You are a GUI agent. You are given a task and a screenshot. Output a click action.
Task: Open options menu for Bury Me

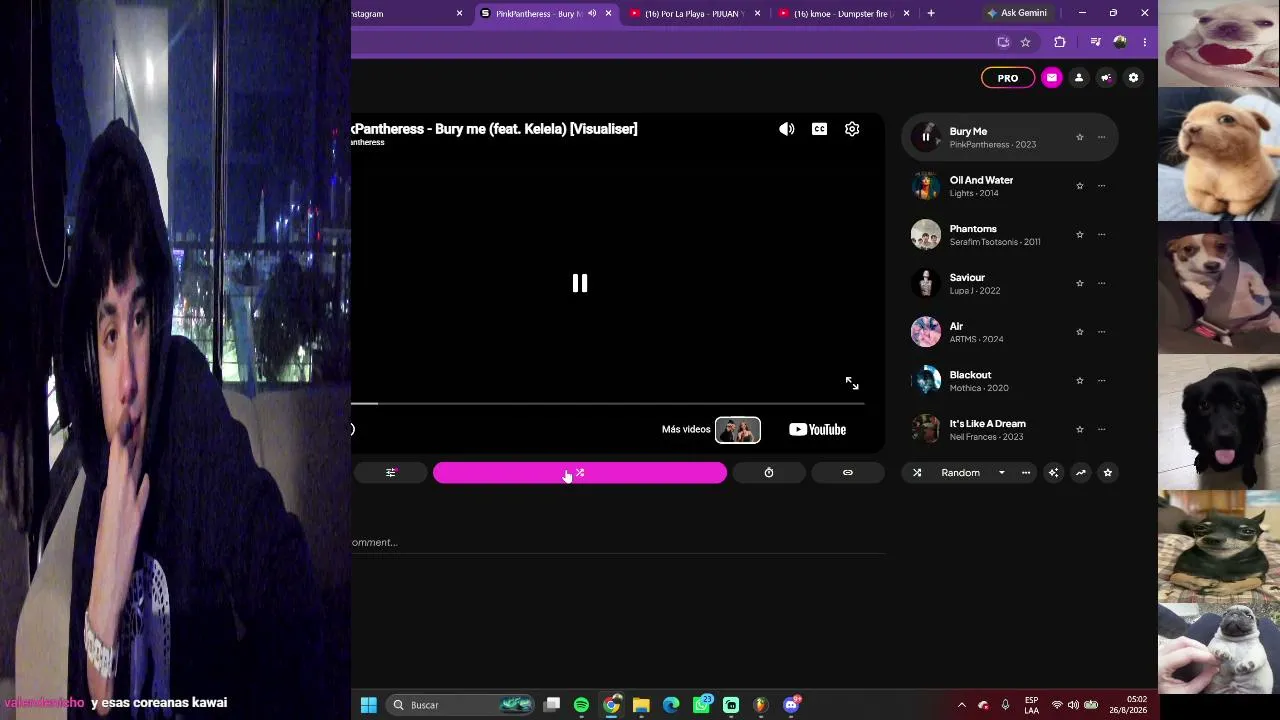point(1101,137)
